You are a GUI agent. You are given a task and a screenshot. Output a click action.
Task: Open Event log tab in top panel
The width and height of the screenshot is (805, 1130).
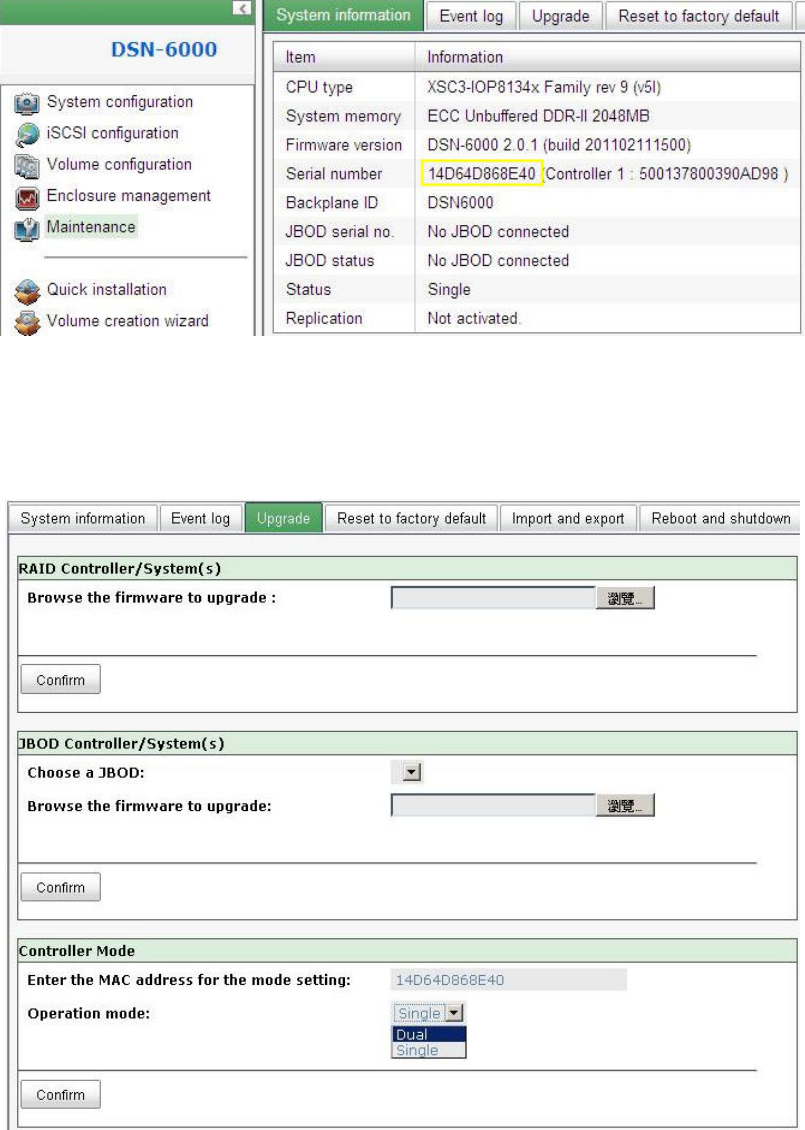[x=471, y=16]
